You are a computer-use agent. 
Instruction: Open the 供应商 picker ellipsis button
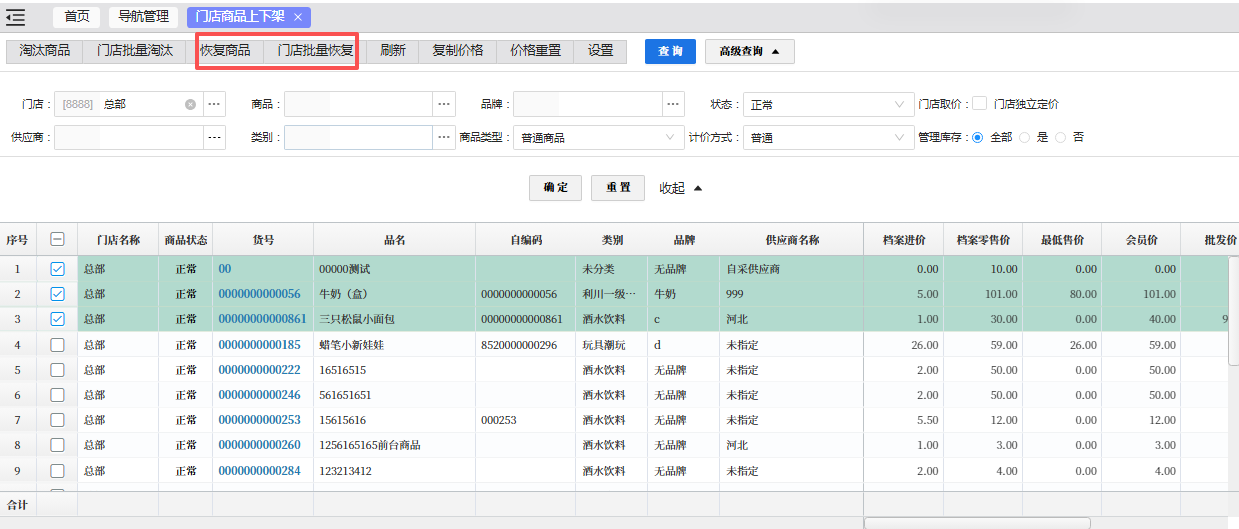(x=214, y=137)
